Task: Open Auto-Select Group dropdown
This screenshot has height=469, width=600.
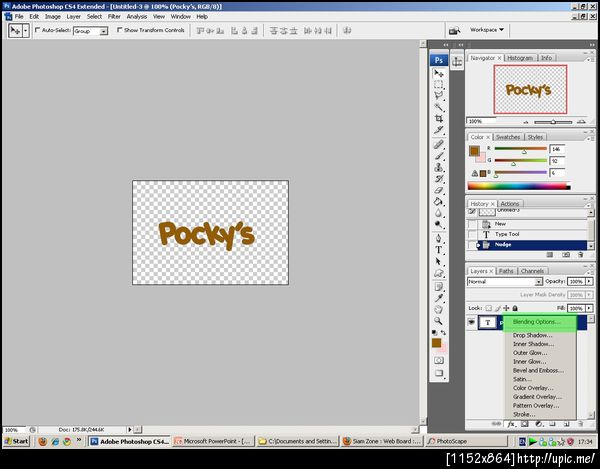Action: click(103, 31)
